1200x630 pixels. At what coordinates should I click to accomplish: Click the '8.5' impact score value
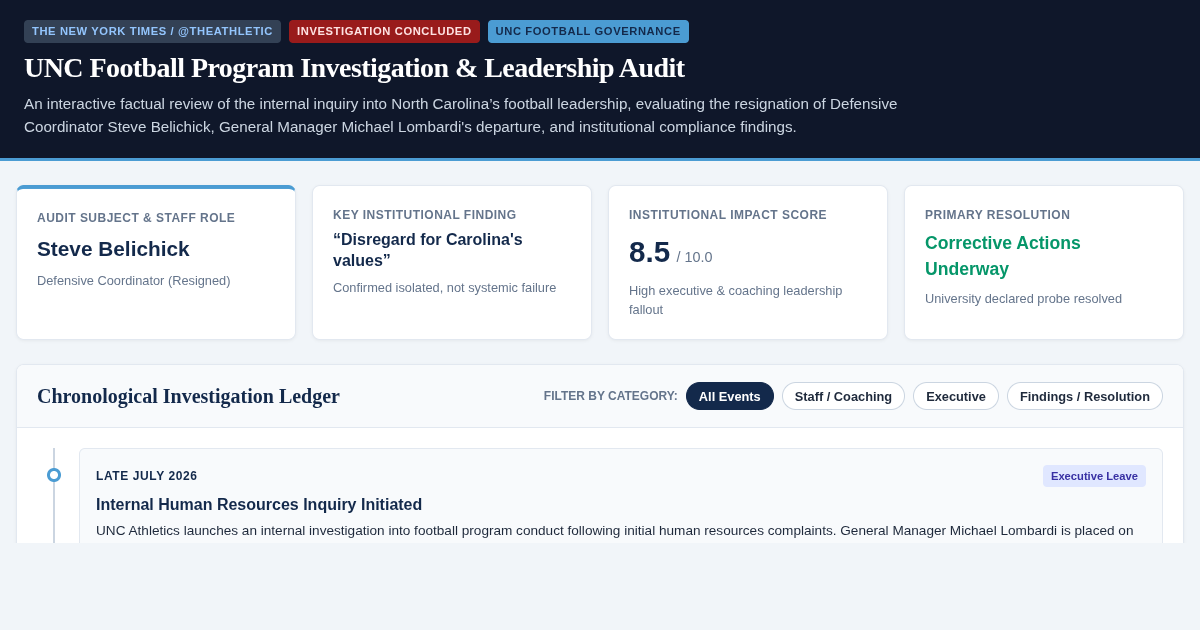point(649,252)
